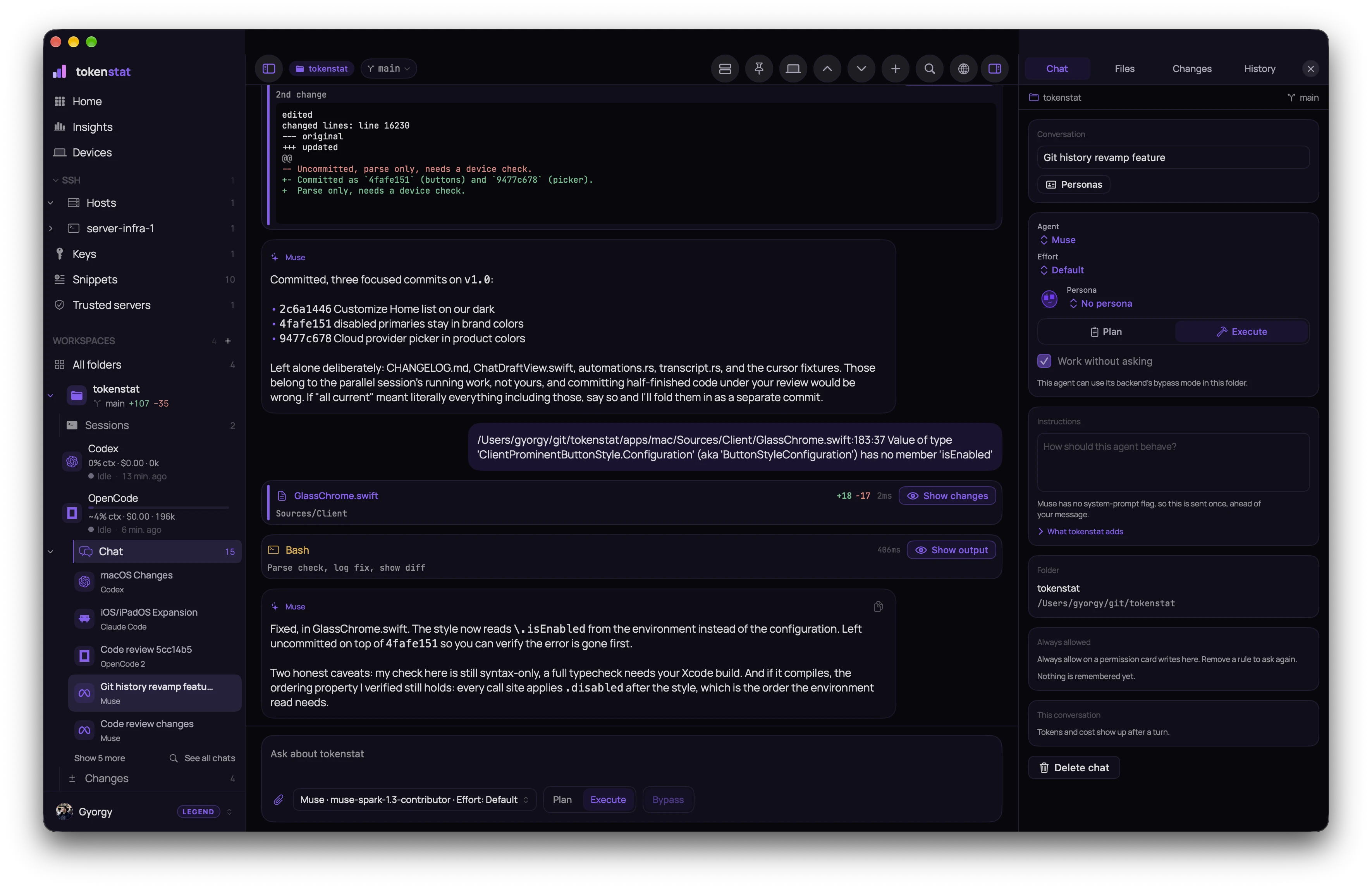
Task: Click the globe icon in toolbar
Action: point(963,69)
